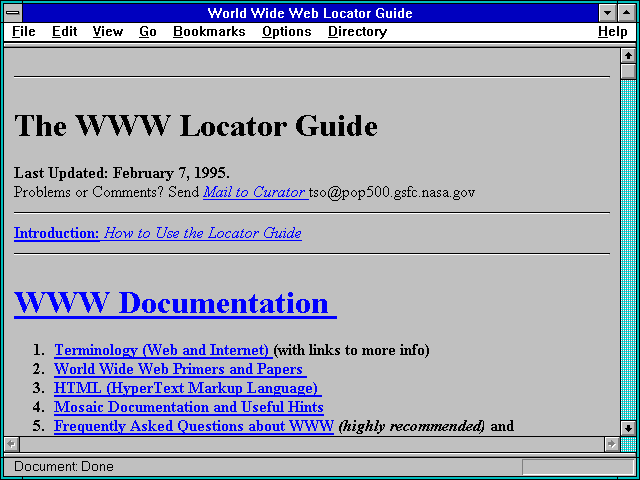This screenshot has height=480, width=640.
Task: Open the Directory menu
Action: [358, 32]
